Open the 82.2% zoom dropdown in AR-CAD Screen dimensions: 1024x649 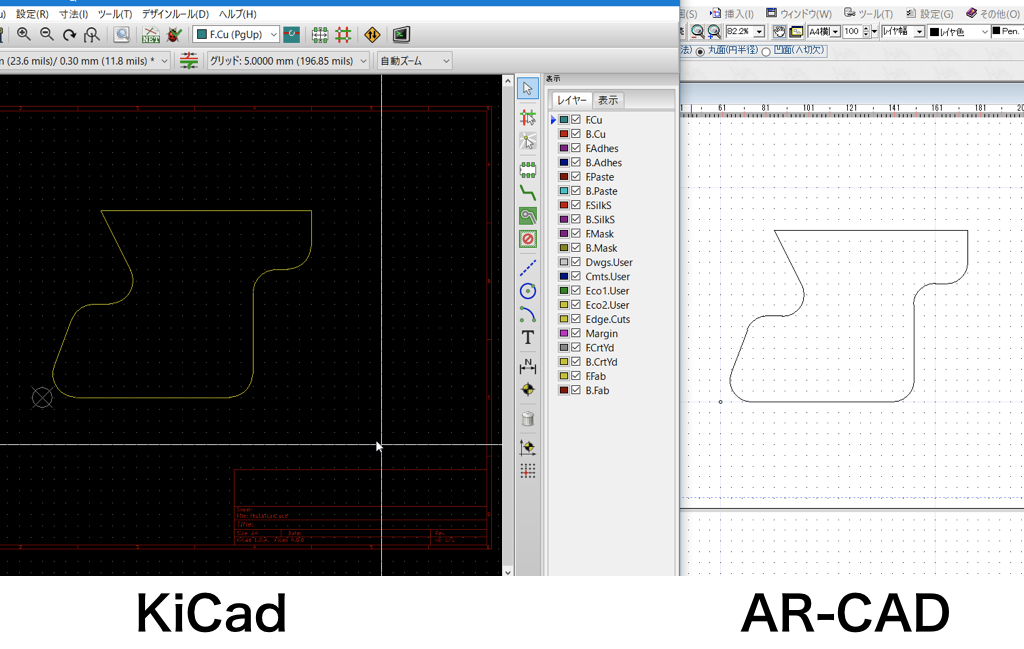pyautogui.click(x=745, y=31)
